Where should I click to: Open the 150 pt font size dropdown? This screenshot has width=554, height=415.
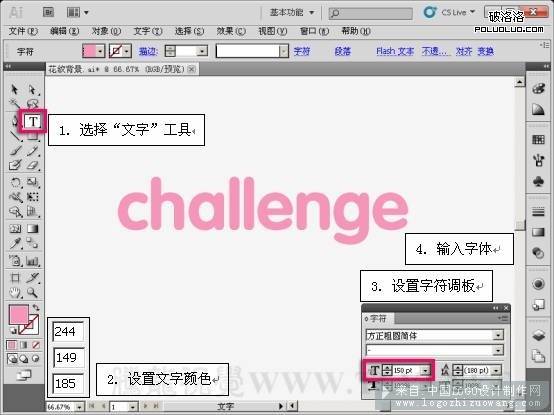click(425, 370)
